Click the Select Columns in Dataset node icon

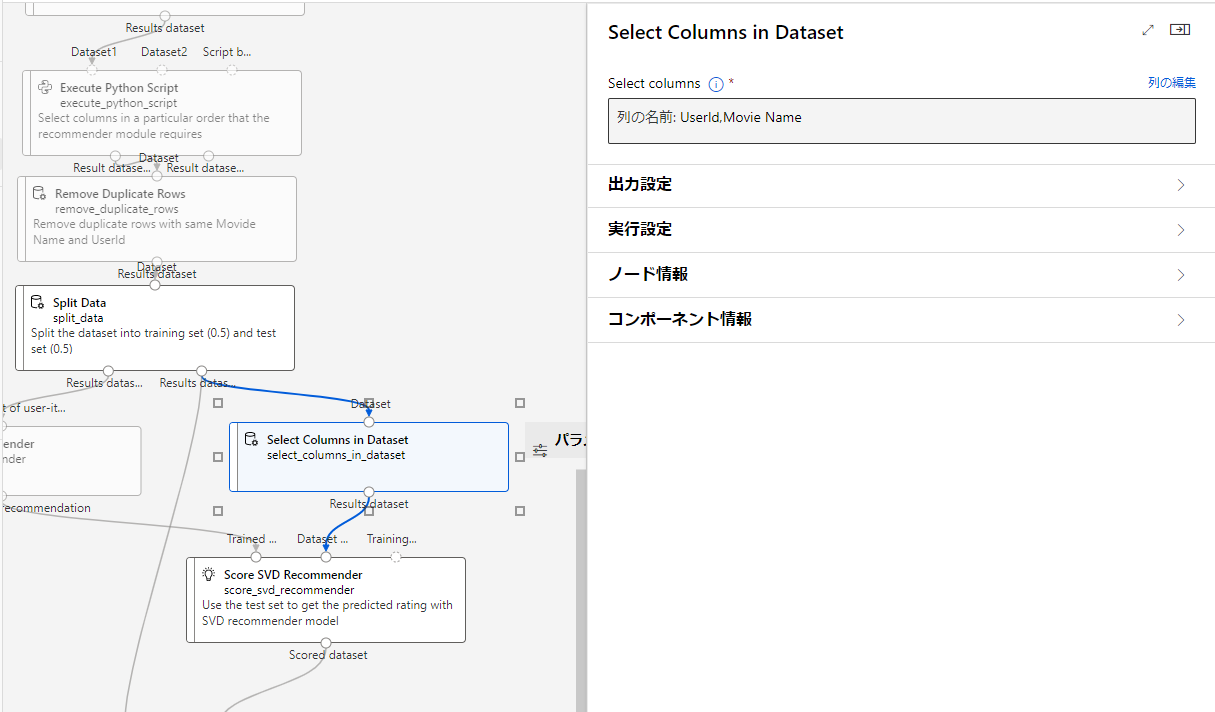(x=252, y=439)
